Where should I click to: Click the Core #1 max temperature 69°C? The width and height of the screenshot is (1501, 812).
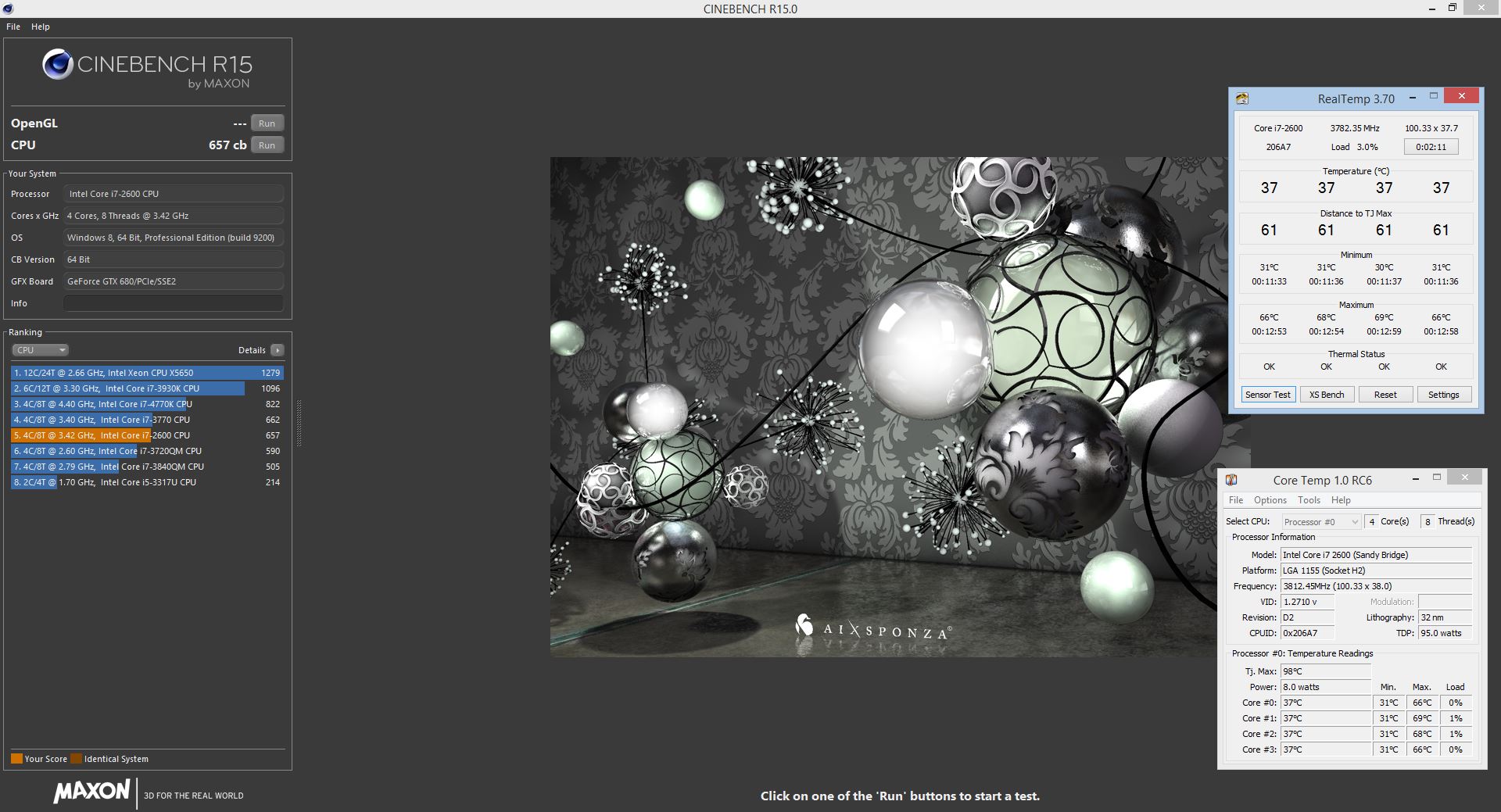click(x=1422, y=718)
